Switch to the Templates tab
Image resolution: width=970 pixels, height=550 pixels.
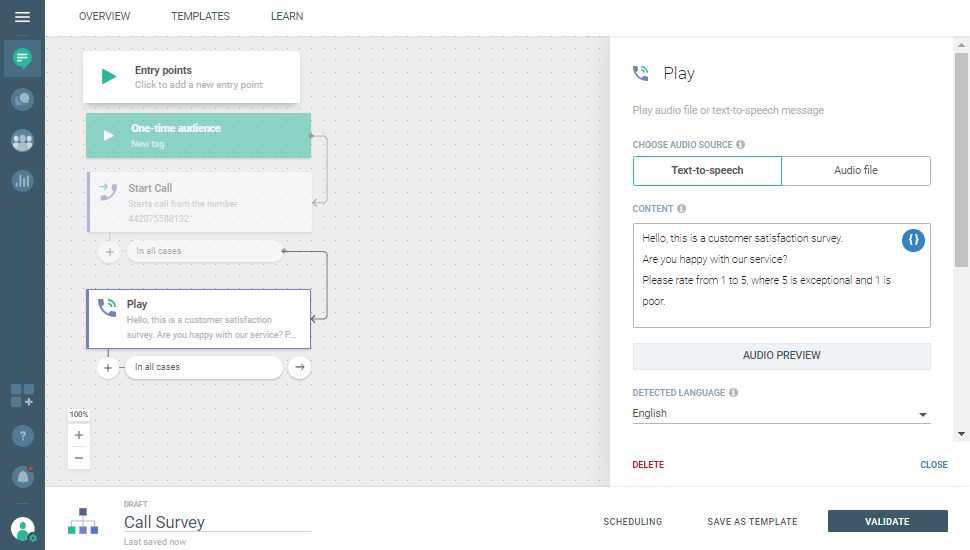click(x=200, y=16)
